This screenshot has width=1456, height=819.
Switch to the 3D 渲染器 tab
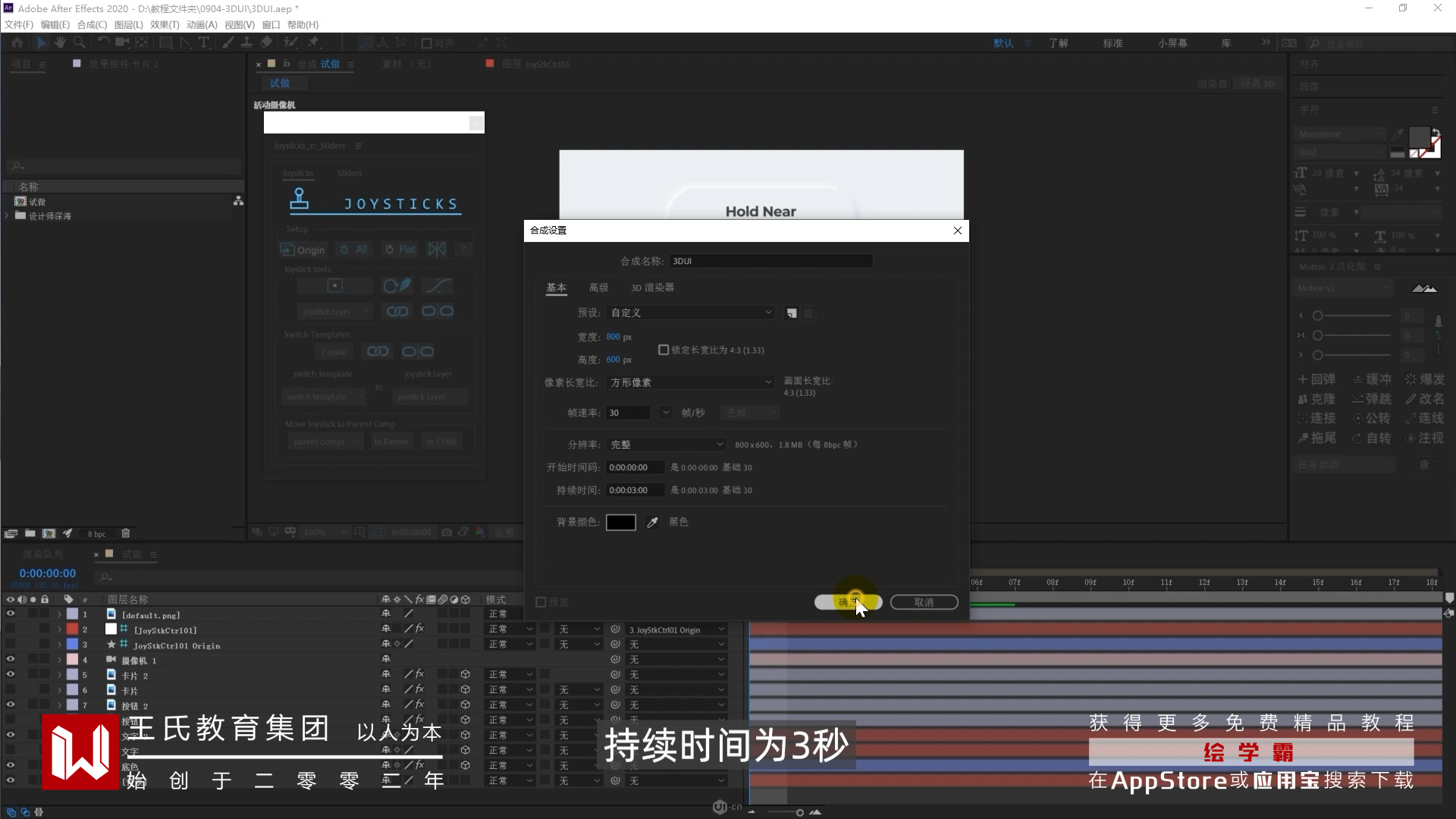[x=652, y=288]
